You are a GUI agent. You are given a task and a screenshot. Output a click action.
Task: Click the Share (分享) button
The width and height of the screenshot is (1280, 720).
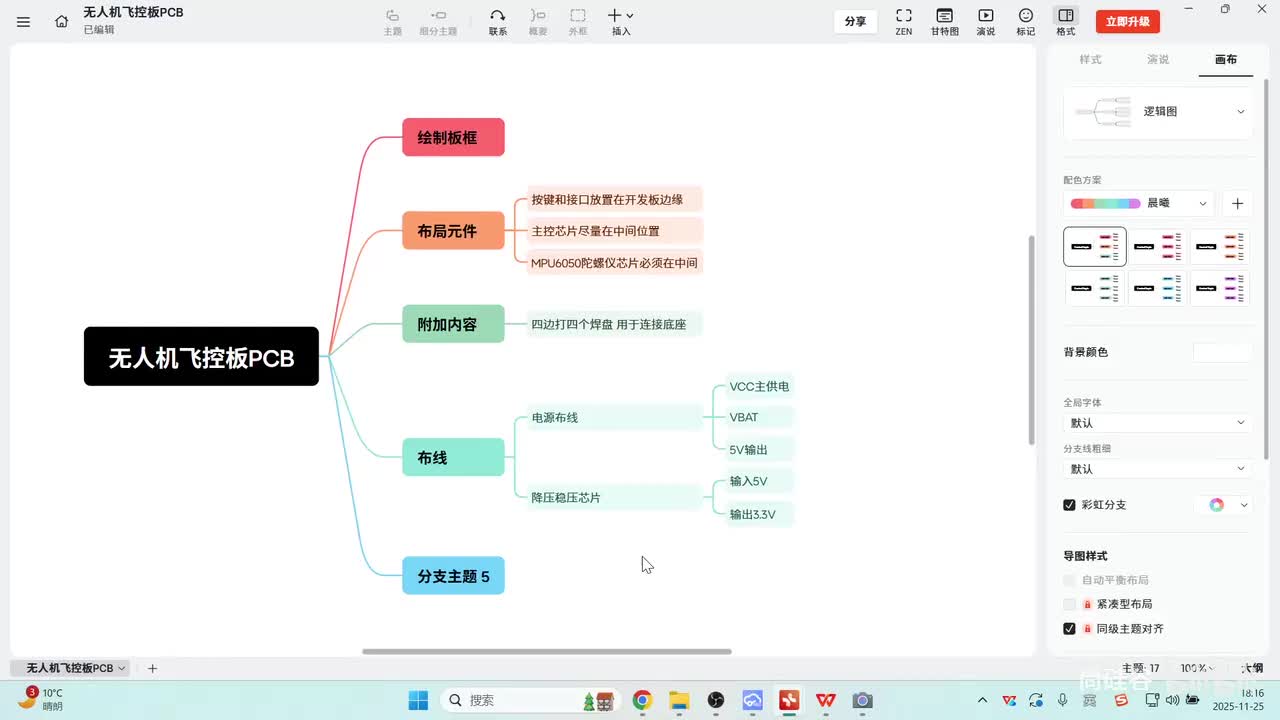point(855,21)
